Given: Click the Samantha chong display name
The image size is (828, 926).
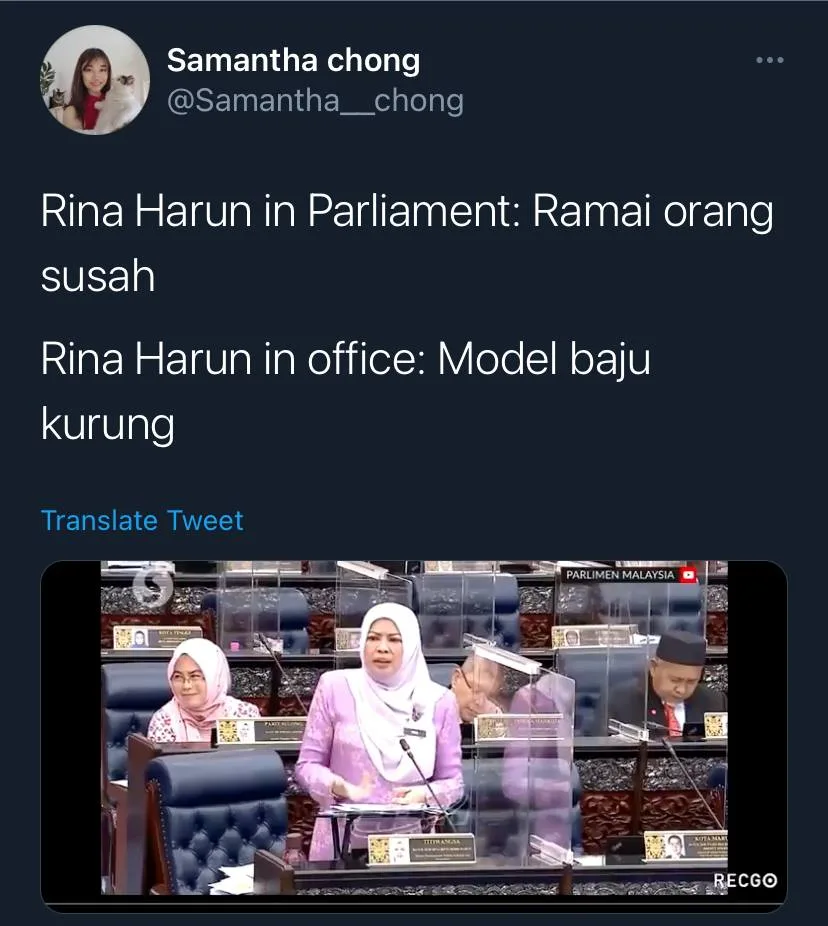Looking at the screenshot, I should click(x=294, y=60).
